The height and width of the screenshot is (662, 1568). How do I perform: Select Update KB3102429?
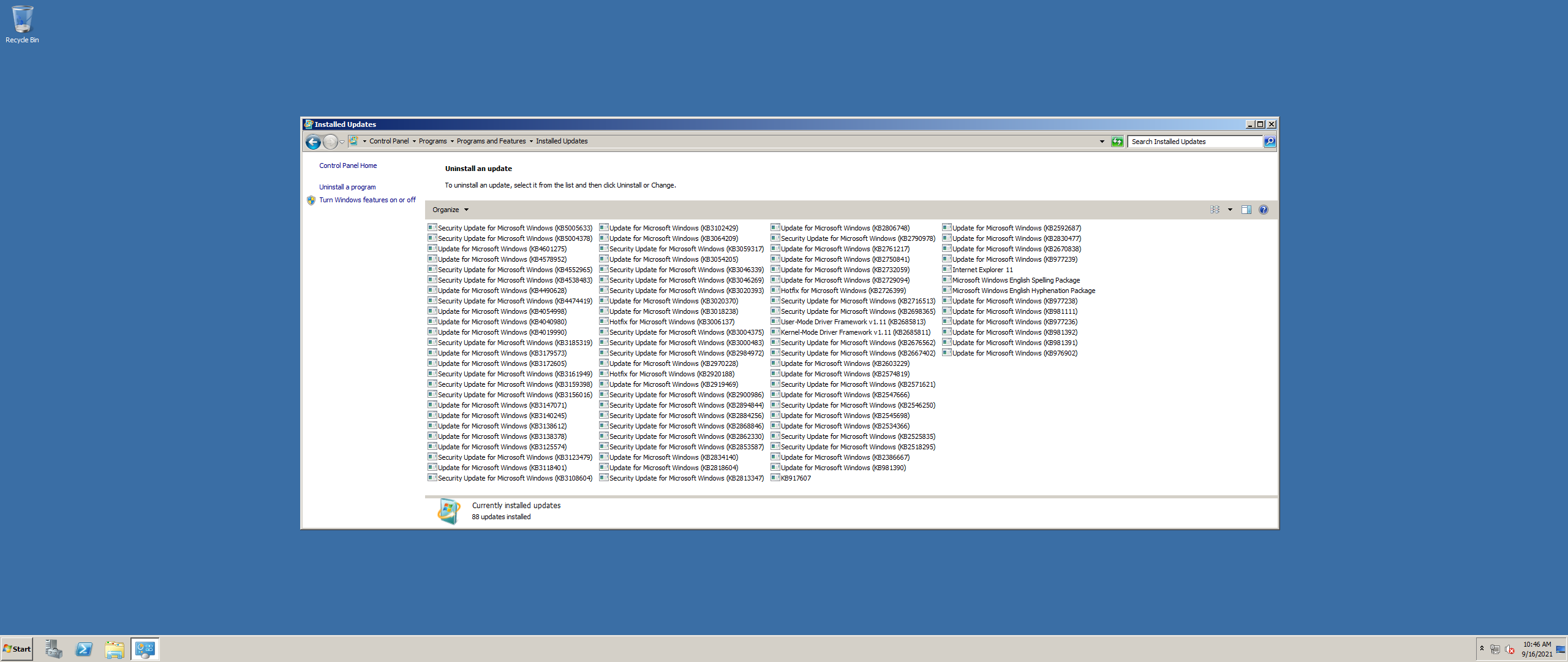click(669, 228)
